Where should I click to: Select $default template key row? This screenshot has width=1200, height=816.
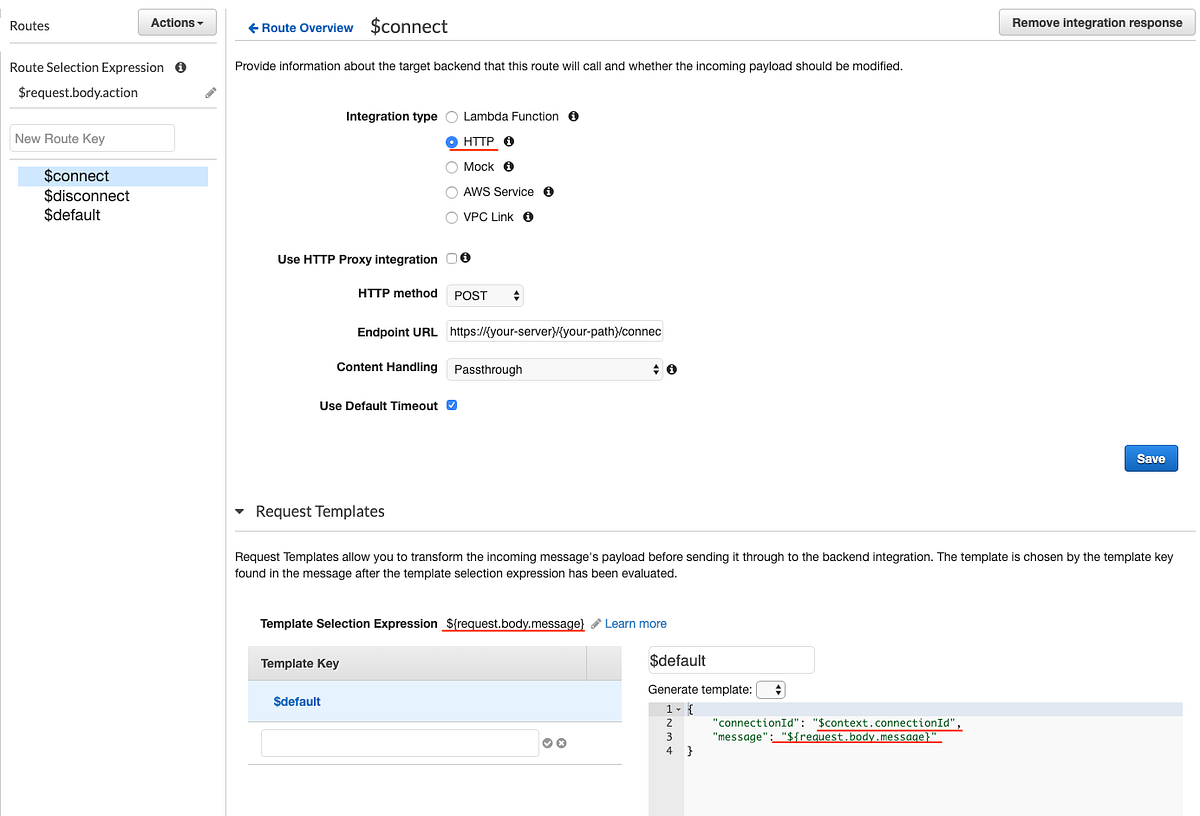pyautogui.click(x=435, y=701)
